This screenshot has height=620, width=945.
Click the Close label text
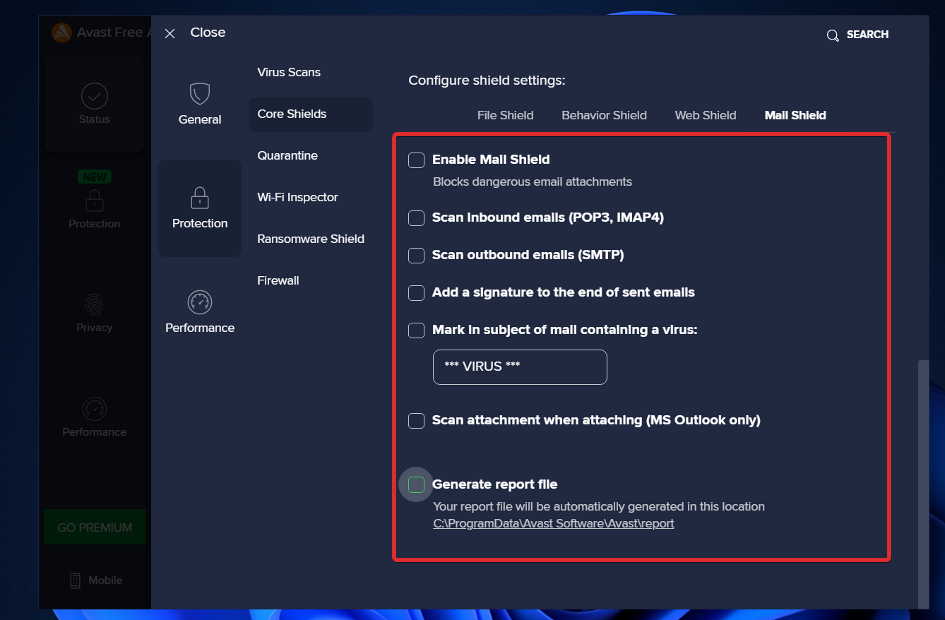208,33
